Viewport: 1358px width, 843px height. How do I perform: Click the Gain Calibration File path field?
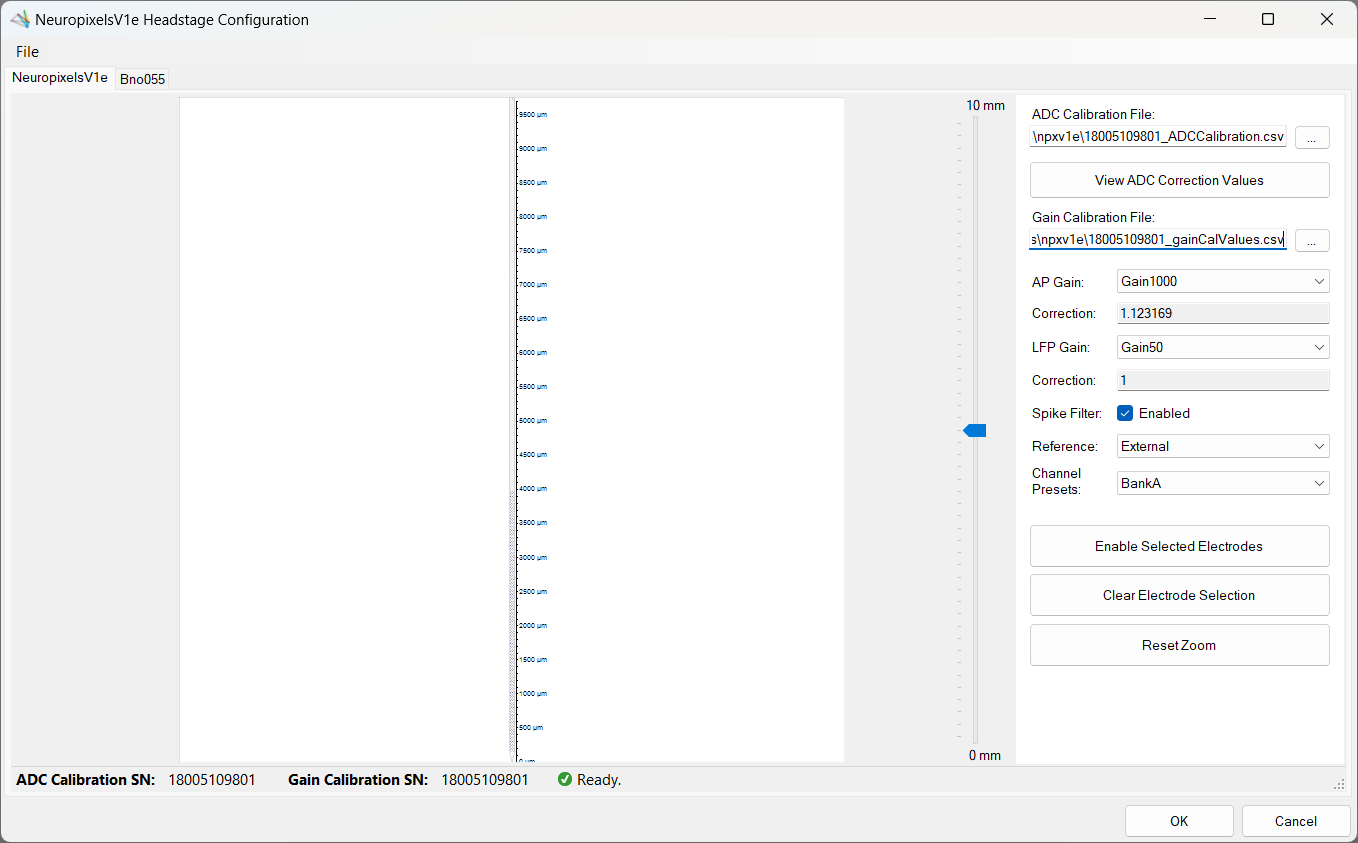(1158, 240)
